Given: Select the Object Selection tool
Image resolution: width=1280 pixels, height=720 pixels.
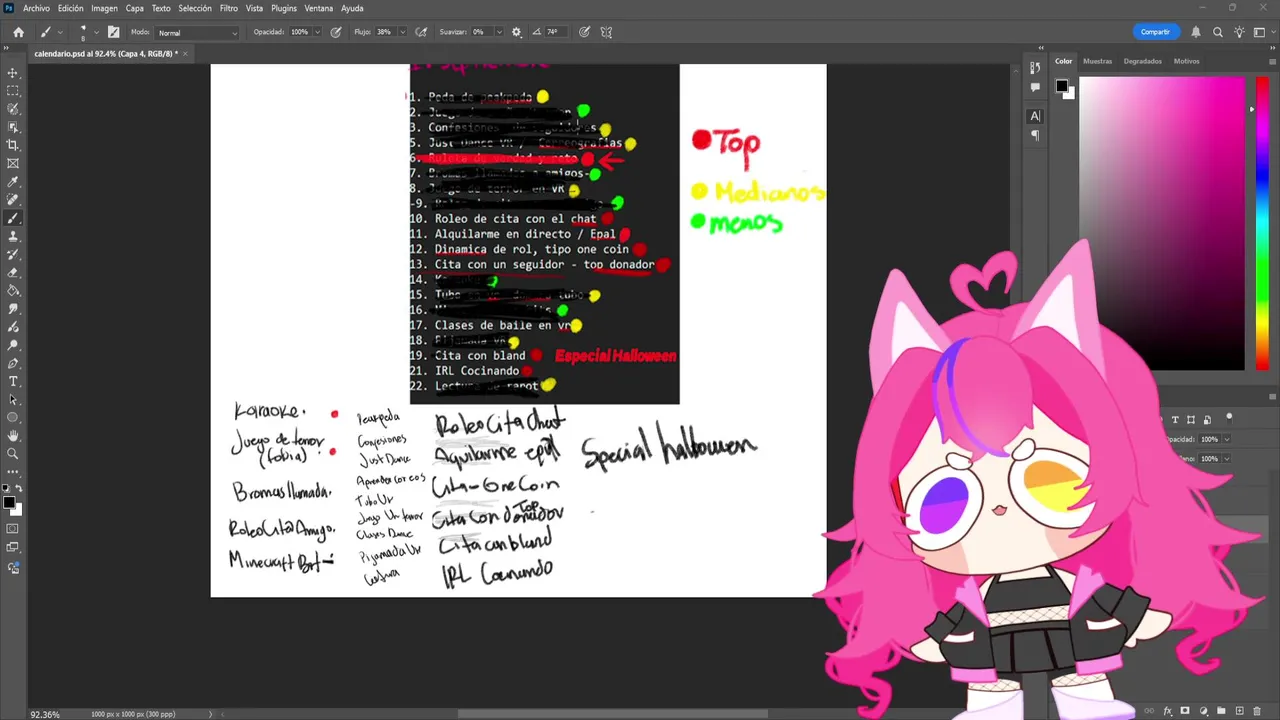Looking at the screenshot, I should pos(13,127).
